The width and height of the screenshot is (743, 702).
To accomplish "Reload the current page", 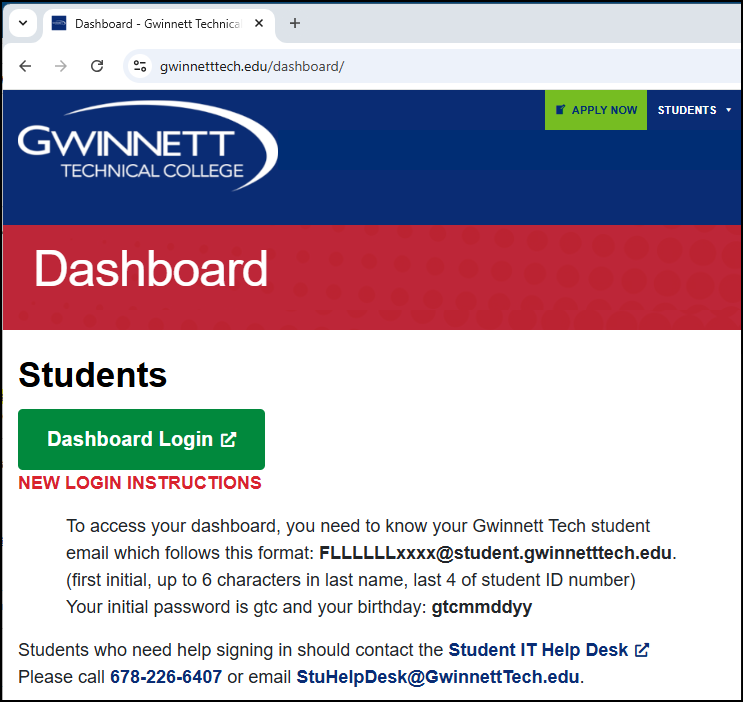I will (x=97, y=66).
